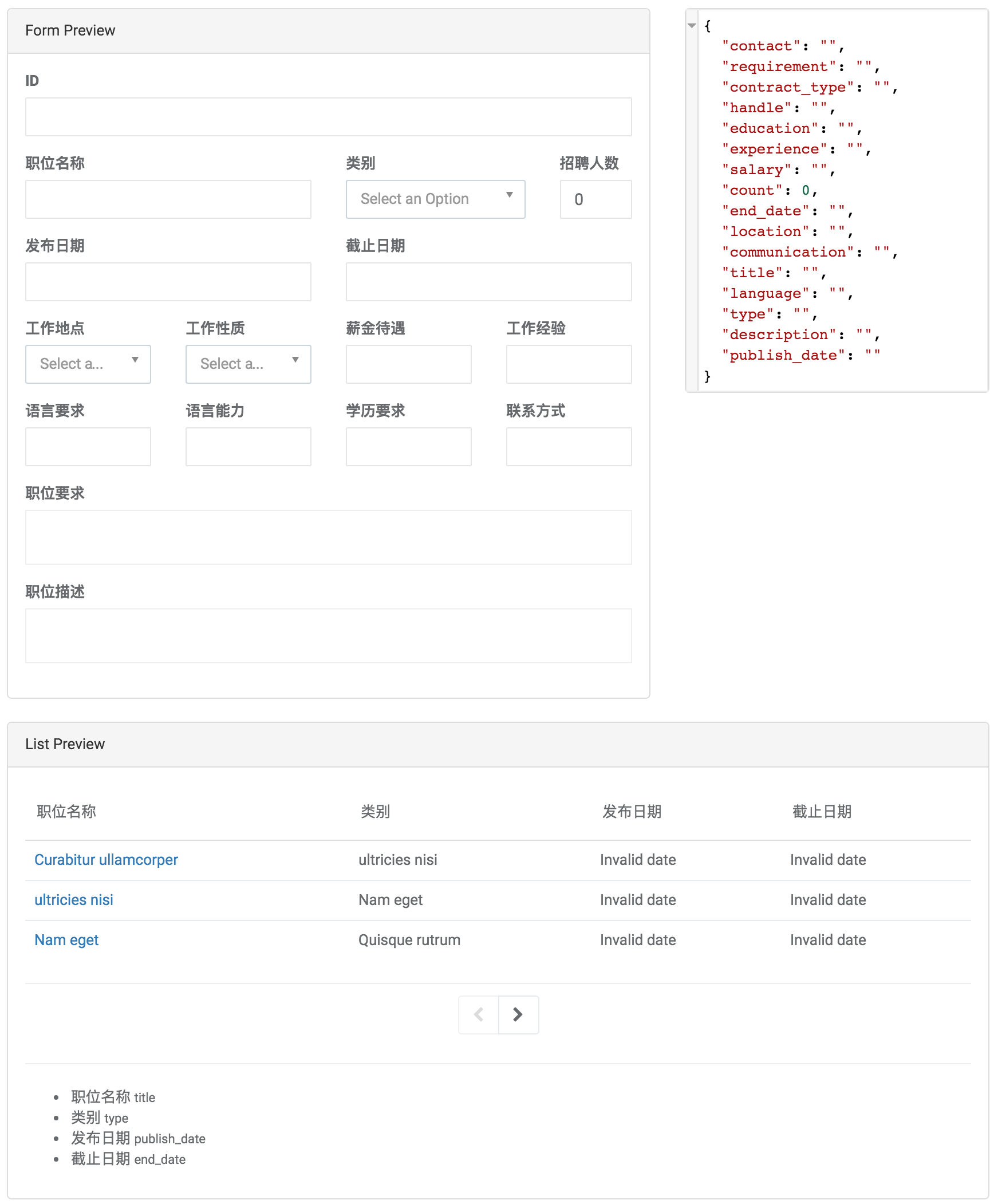The height and width of the screenshot is (1204, 994).
Task: Click the 职位名称 column header in list
Action: 66,812
